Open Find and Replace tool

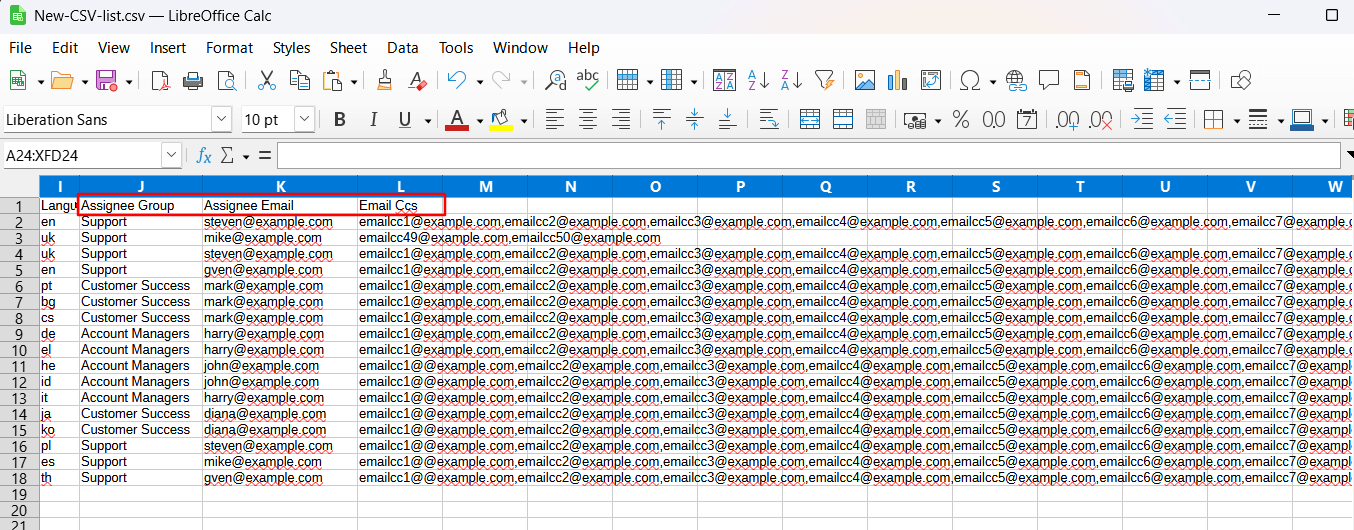pos(555,80)
